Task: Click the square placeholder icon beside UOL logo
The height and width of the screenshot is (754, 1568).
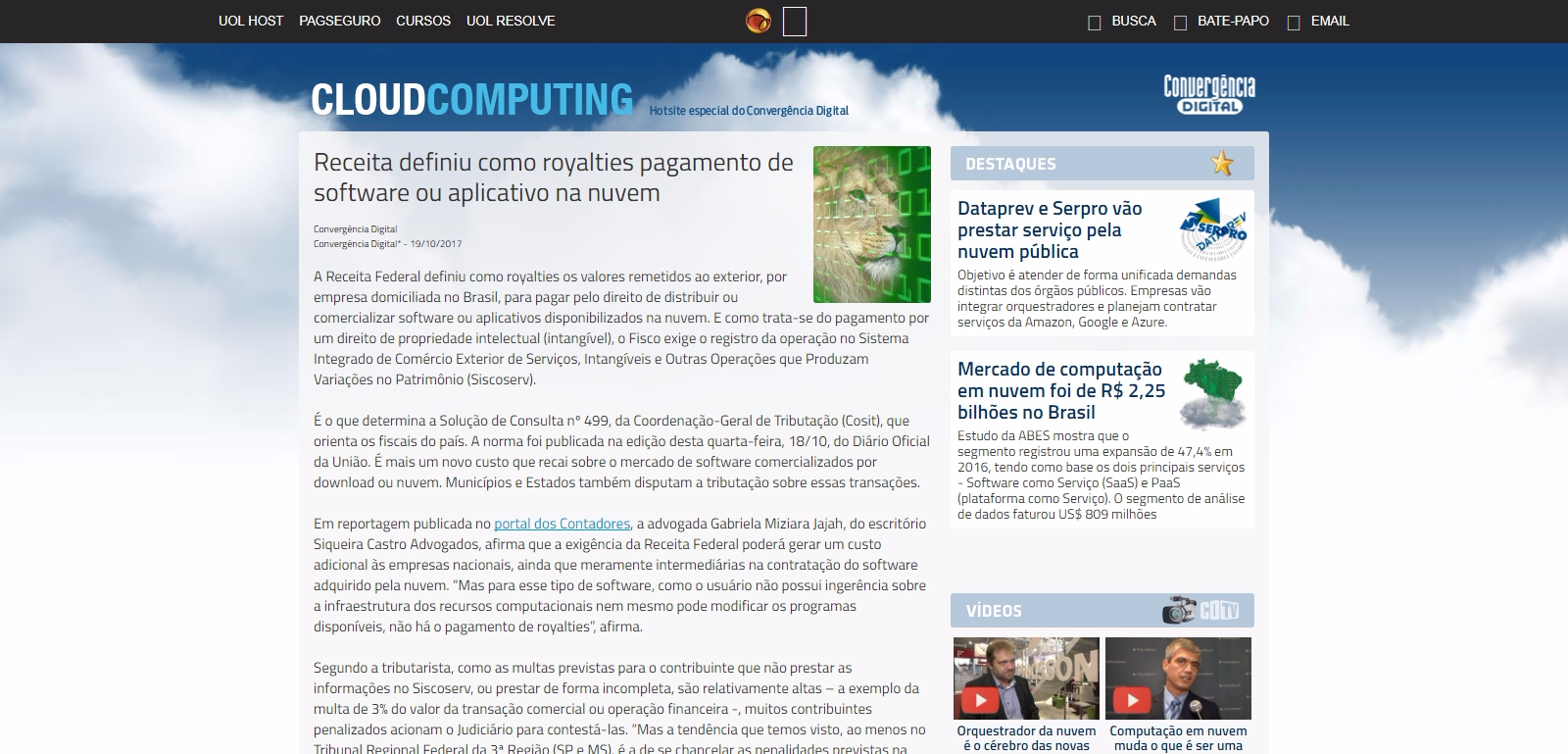Action: point(795,21)
